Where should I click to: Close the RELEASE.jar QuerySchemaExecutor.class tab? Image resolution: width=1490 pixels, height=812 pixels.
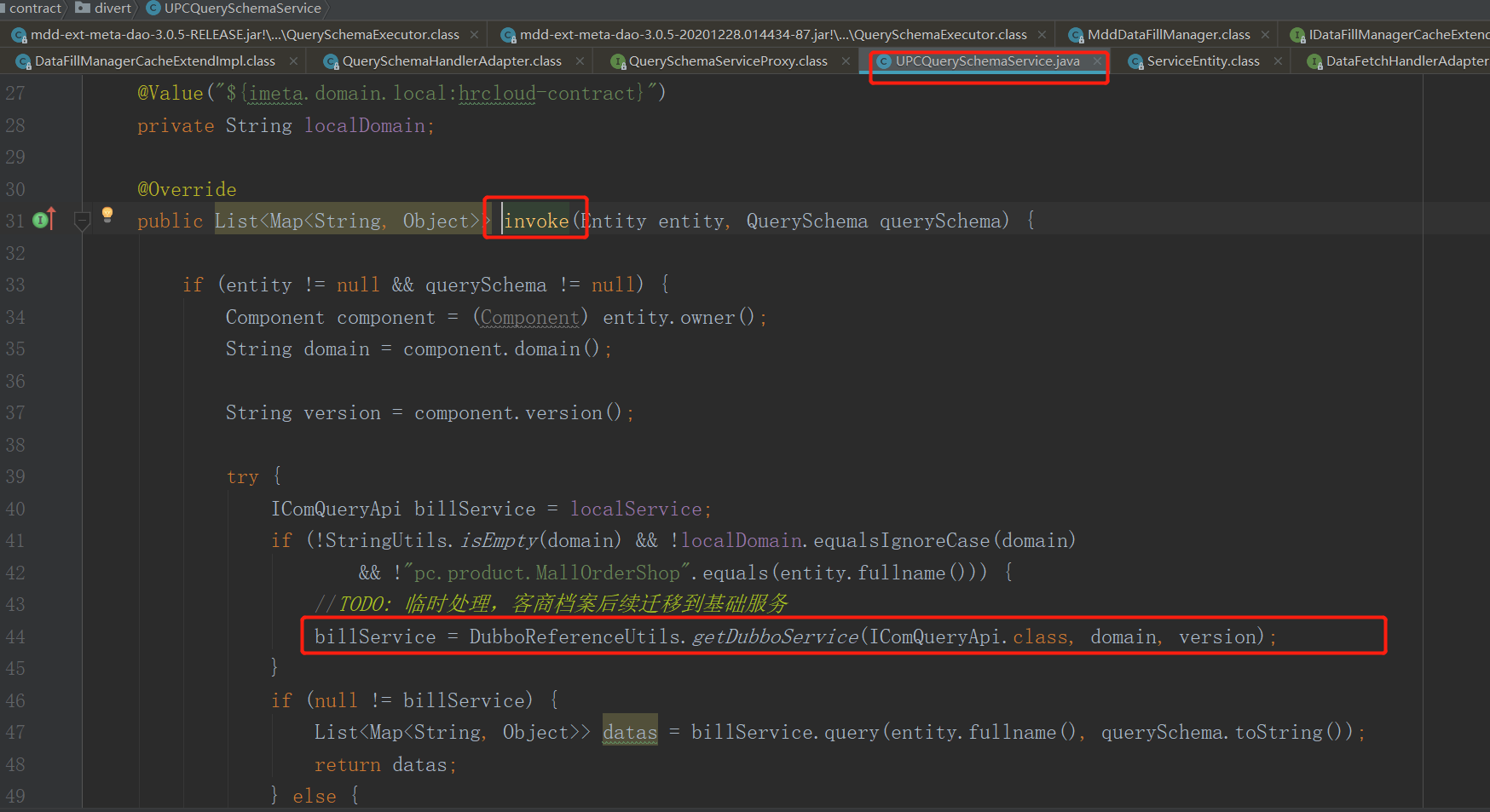(x=475, y=35)
